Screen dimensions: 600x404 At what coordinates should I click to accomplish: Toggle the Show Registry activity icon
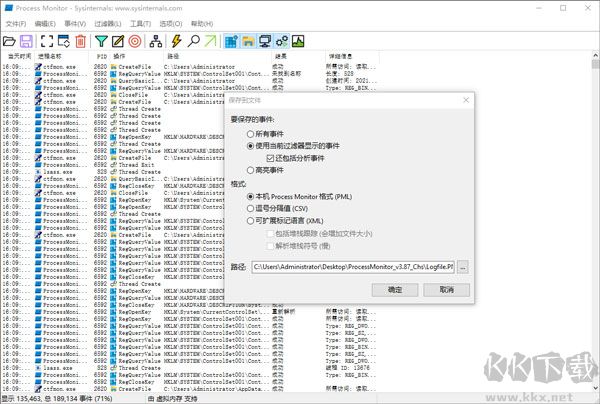coord(231,41)
